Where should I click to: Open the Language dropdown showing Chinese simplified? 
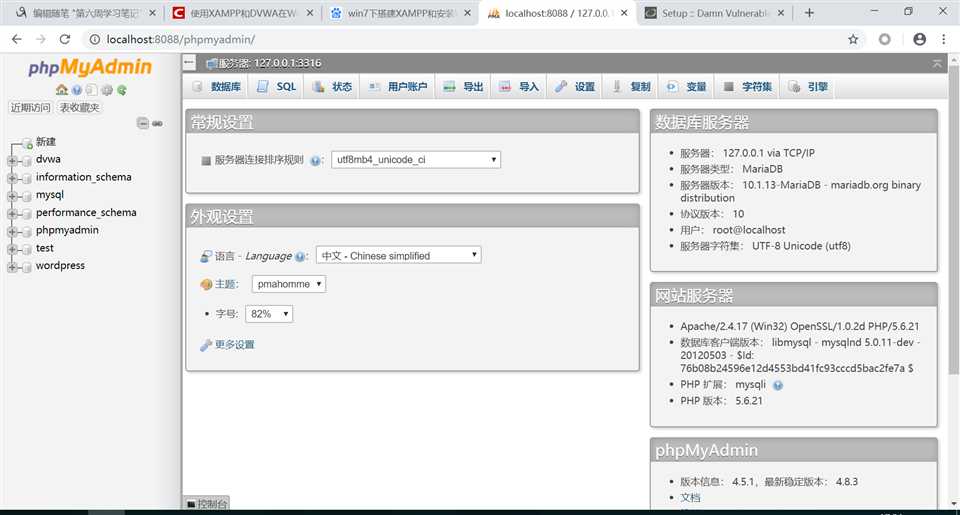(399, 255)
